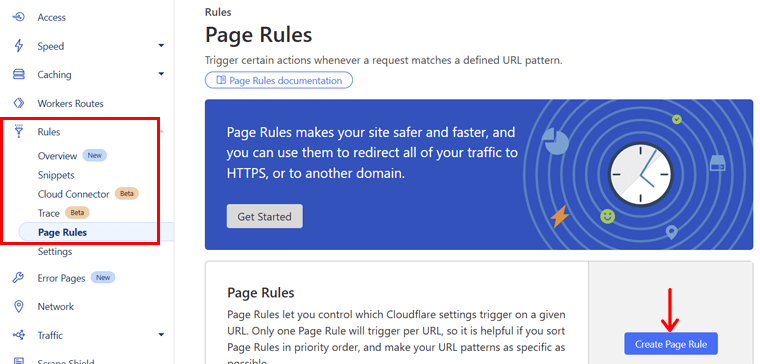Click the Workers Routes icon

(x=19, y=103)
